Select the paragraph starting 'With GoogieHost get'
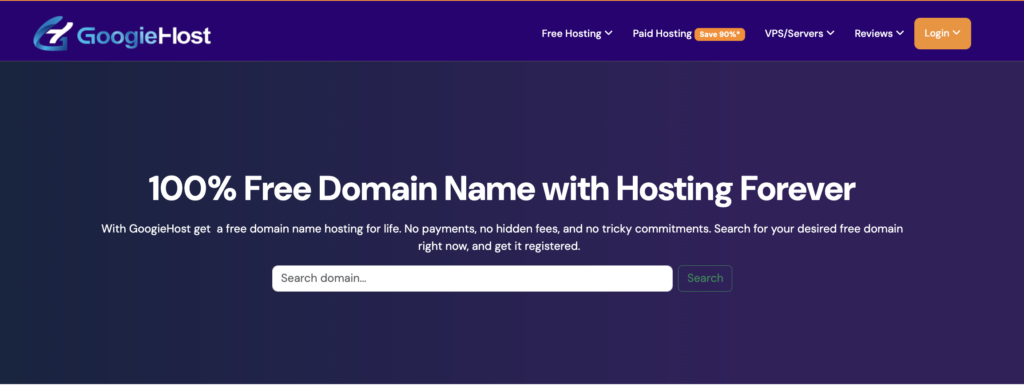This screenshot has height=385, width=1024. tap(502, 238)
